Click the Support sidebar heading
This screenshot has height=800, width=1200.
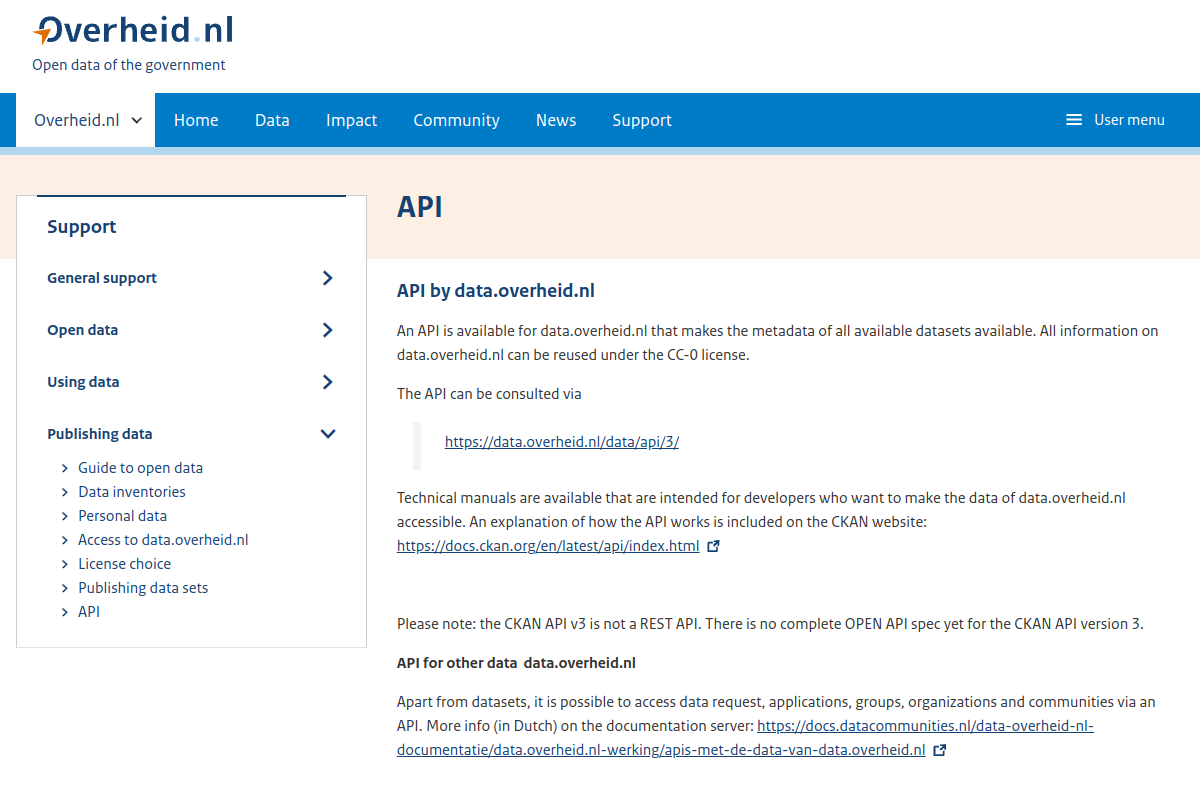pyautogui.click(x=82, y=227)
